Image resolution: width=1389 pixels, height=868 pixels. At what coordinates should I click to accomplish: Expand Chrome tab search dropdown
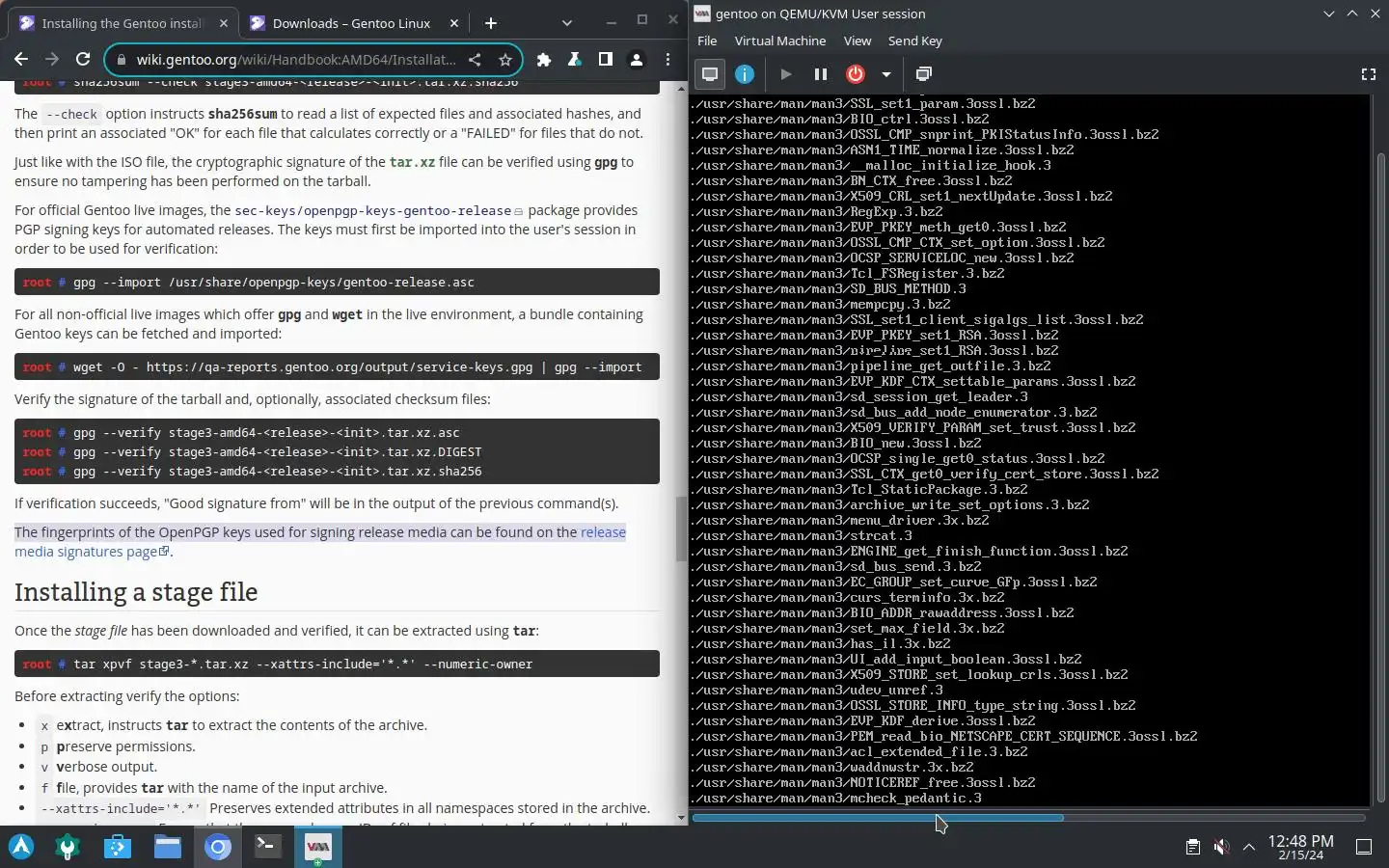click(x=567, y=23)
